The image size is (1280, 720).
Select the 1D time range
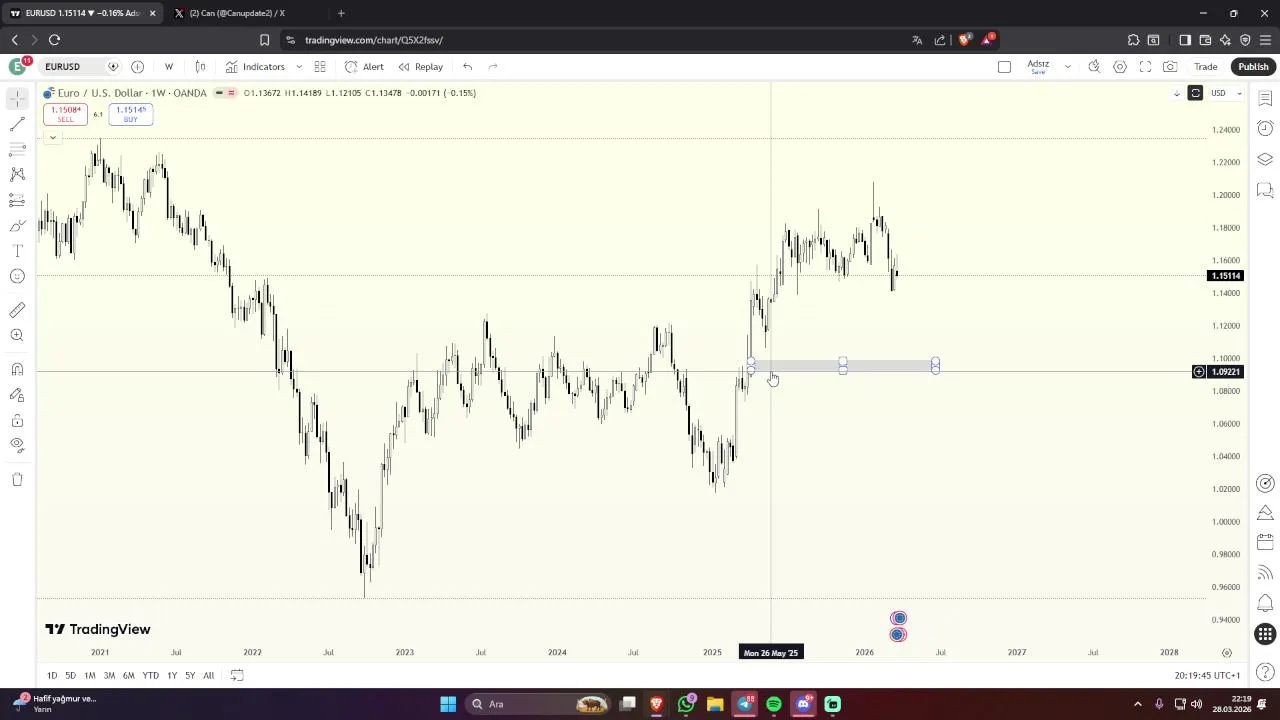[x=52, y=675]
